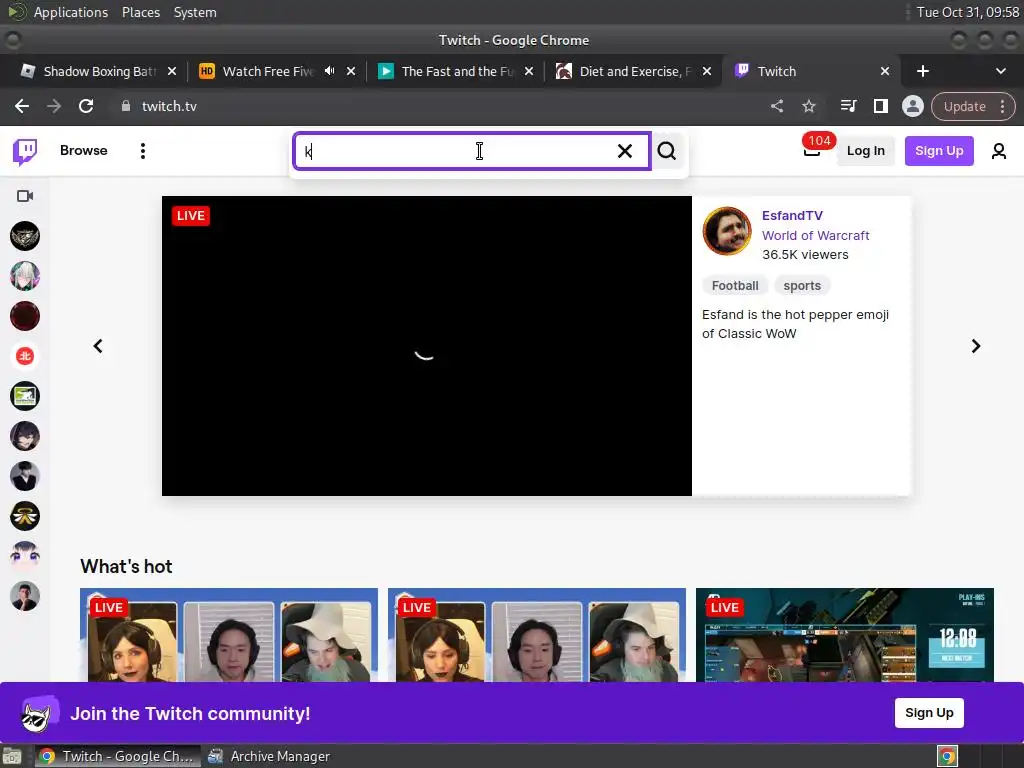Select the Football tag

[x=735, y=285]
